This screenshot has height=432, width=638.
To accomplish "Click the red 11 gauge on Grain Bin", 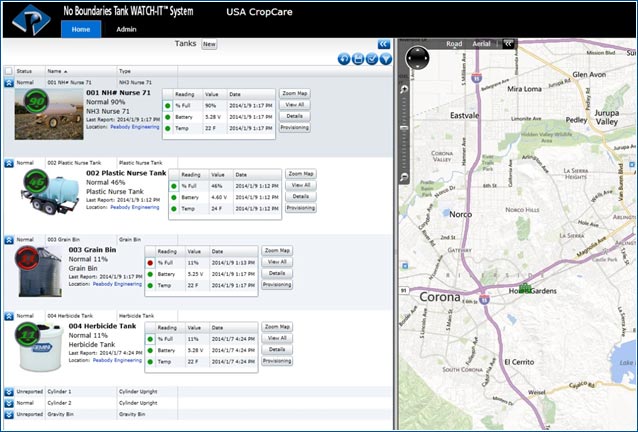I will [x=27, y=258].
